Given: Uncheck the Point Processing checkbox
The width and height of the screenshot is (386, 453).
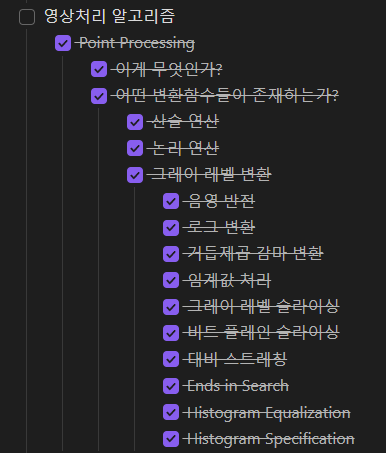Looking at the screenshot, I should (63, 43).
